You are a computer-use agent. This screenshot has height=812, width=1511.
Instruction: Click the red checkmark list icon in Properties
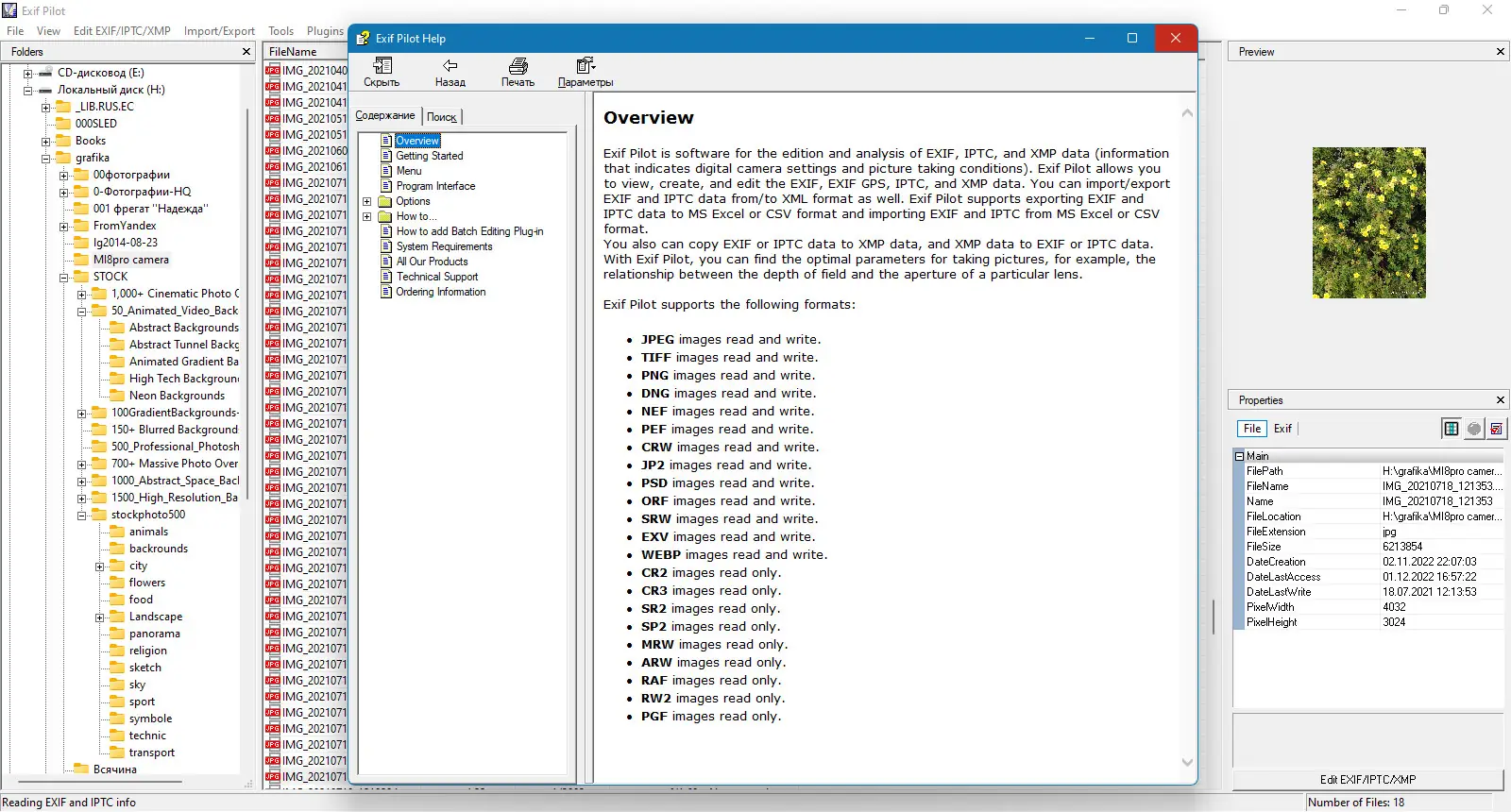click(x=1497, y=429)
